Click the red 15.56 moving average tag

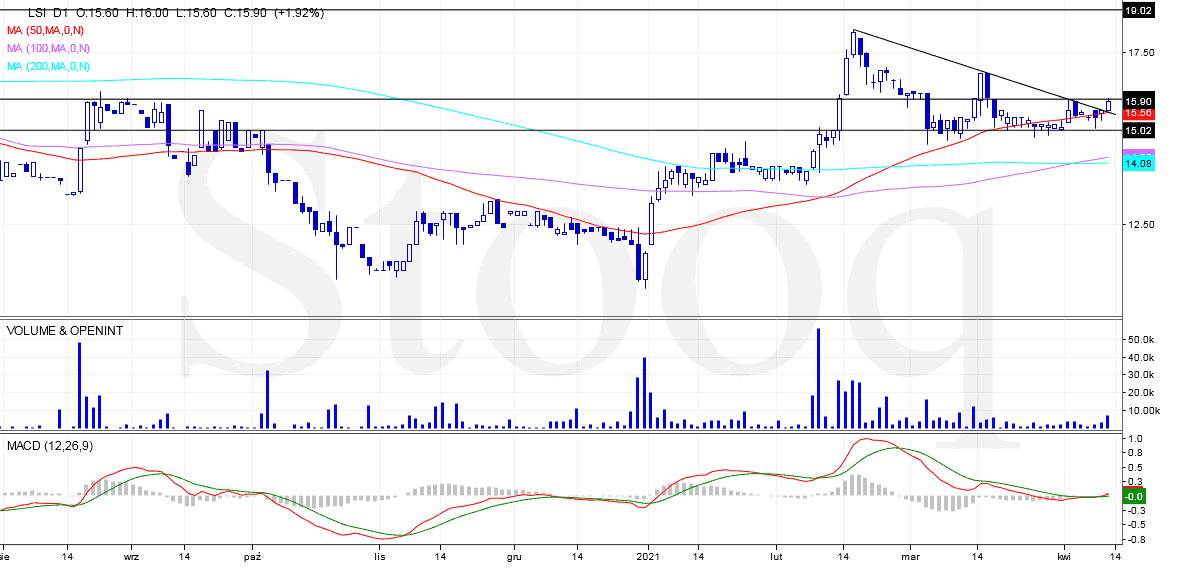[x=1139, y=114]
